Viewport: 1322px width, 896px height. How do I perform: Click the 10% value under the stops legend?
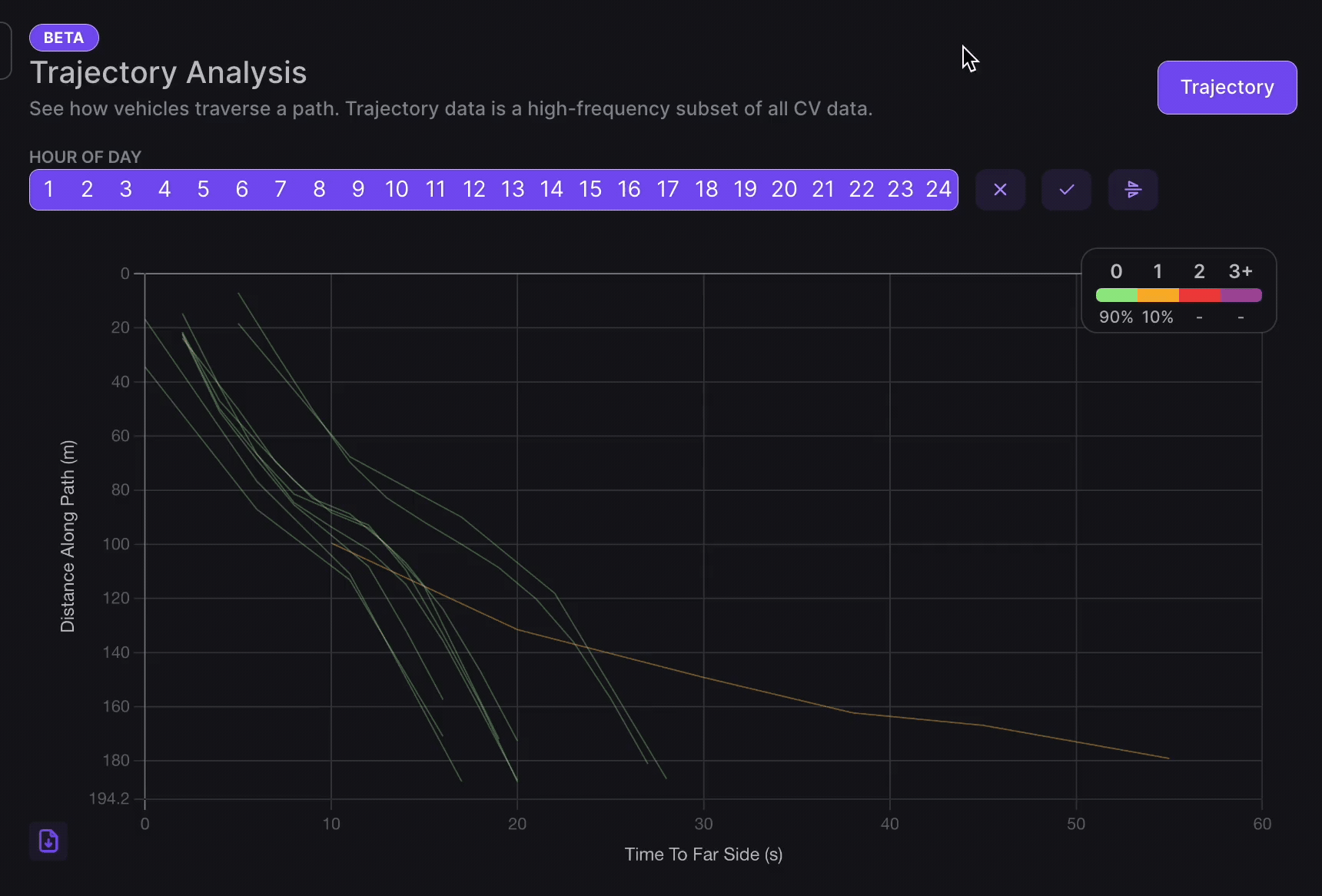1158,317
